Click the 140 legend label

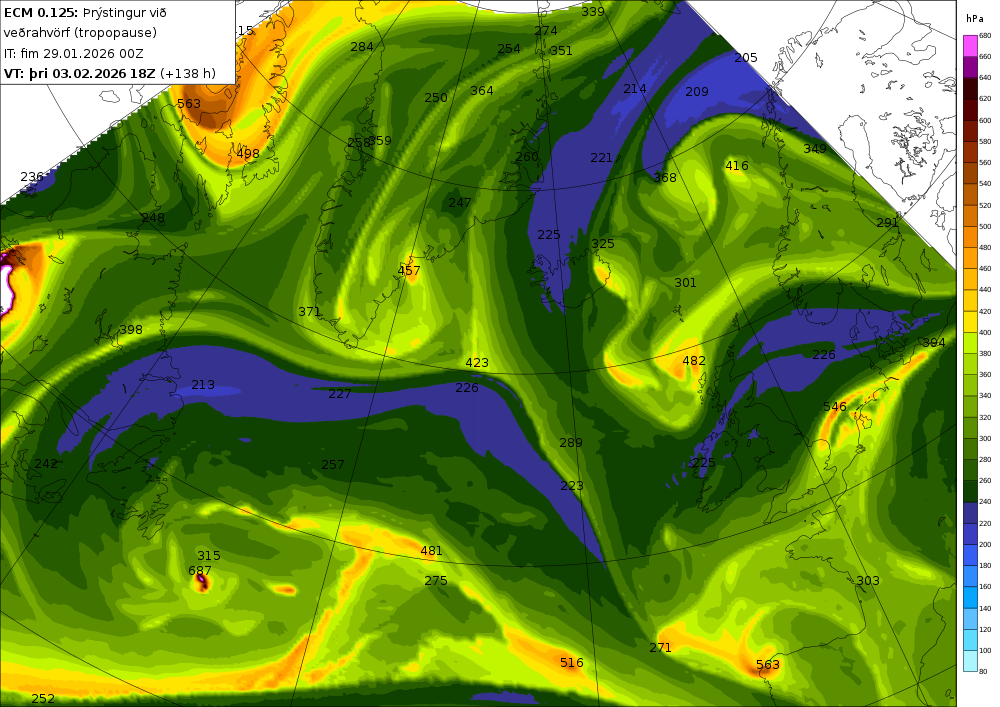point(985,608)
